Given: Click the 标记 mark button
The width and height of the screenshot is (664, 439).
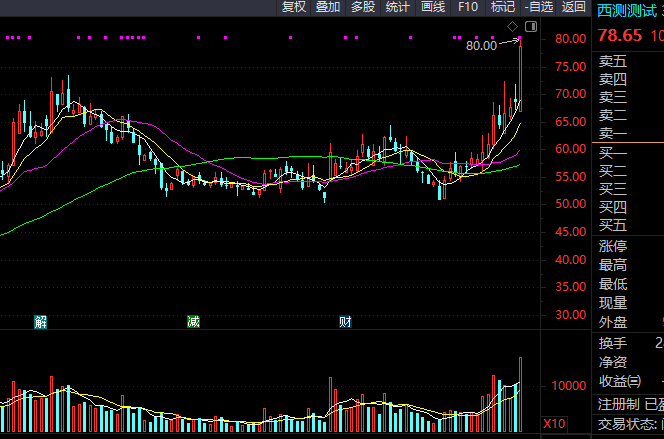Looking at the screenshot, I should click(x=503, y=7).
